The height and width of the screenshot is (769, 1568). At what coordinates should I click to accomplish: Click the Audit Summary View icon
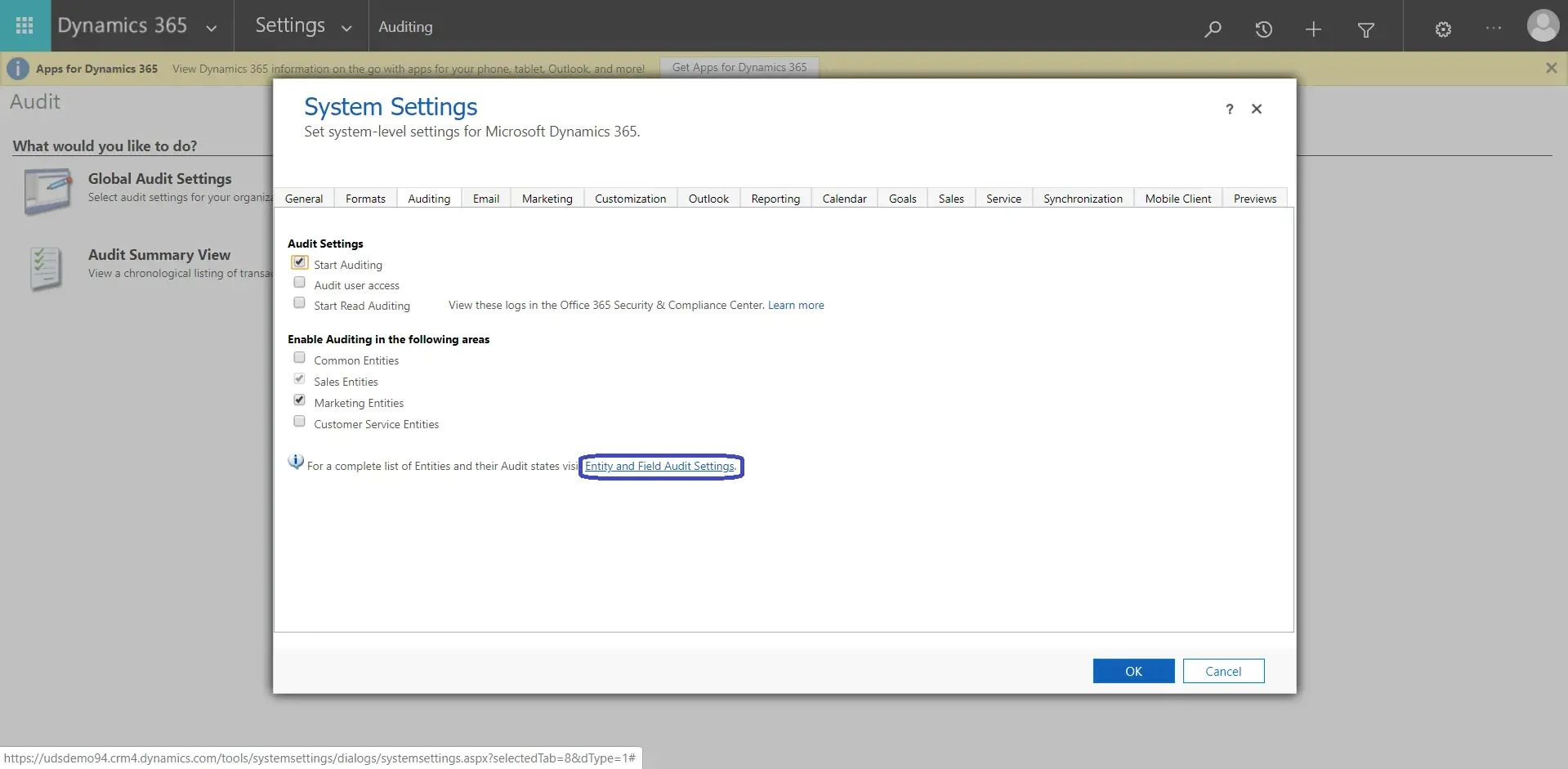pos(46,268)
